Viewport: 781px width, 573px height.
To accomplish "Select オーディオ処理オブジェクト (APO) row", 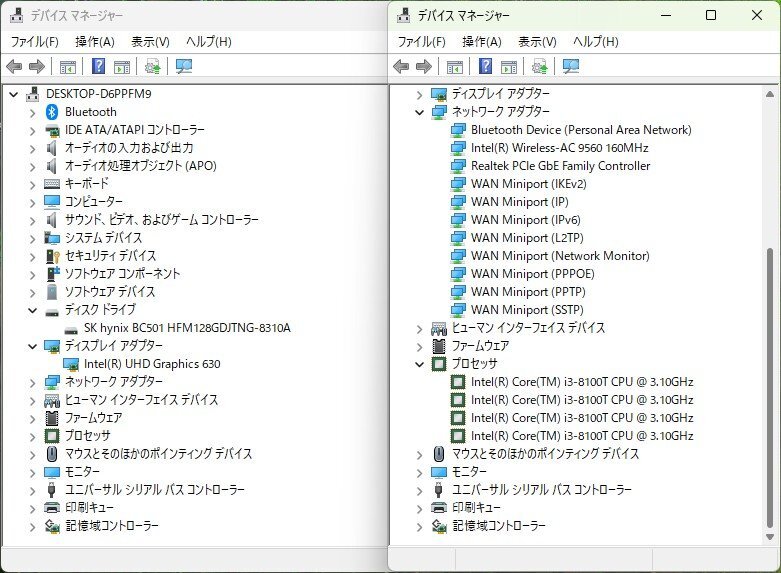I will point(140,166).
